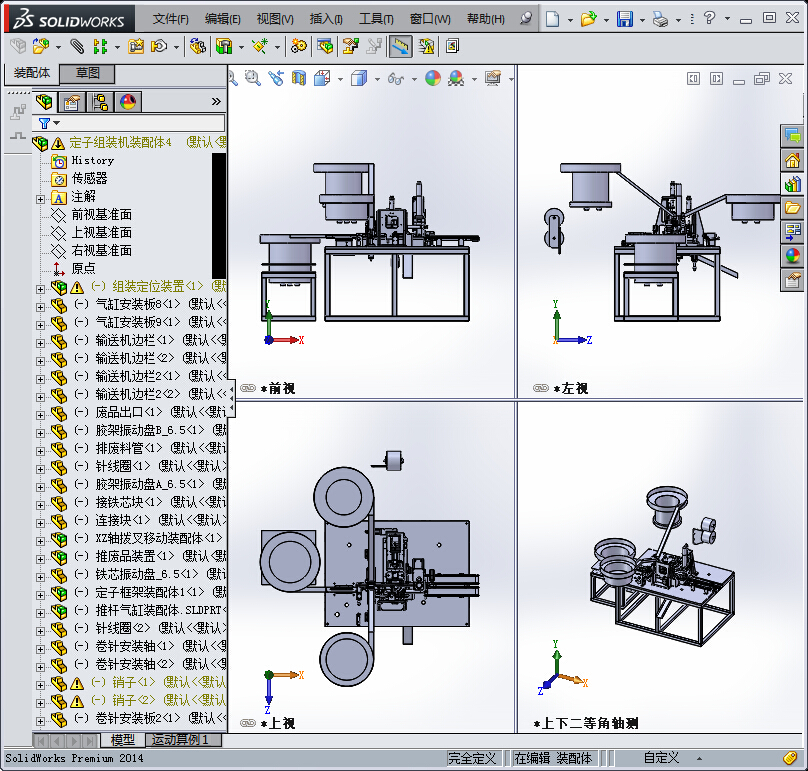
Task: Click the Assembly Features icon
Action: [x=224, y=47]
